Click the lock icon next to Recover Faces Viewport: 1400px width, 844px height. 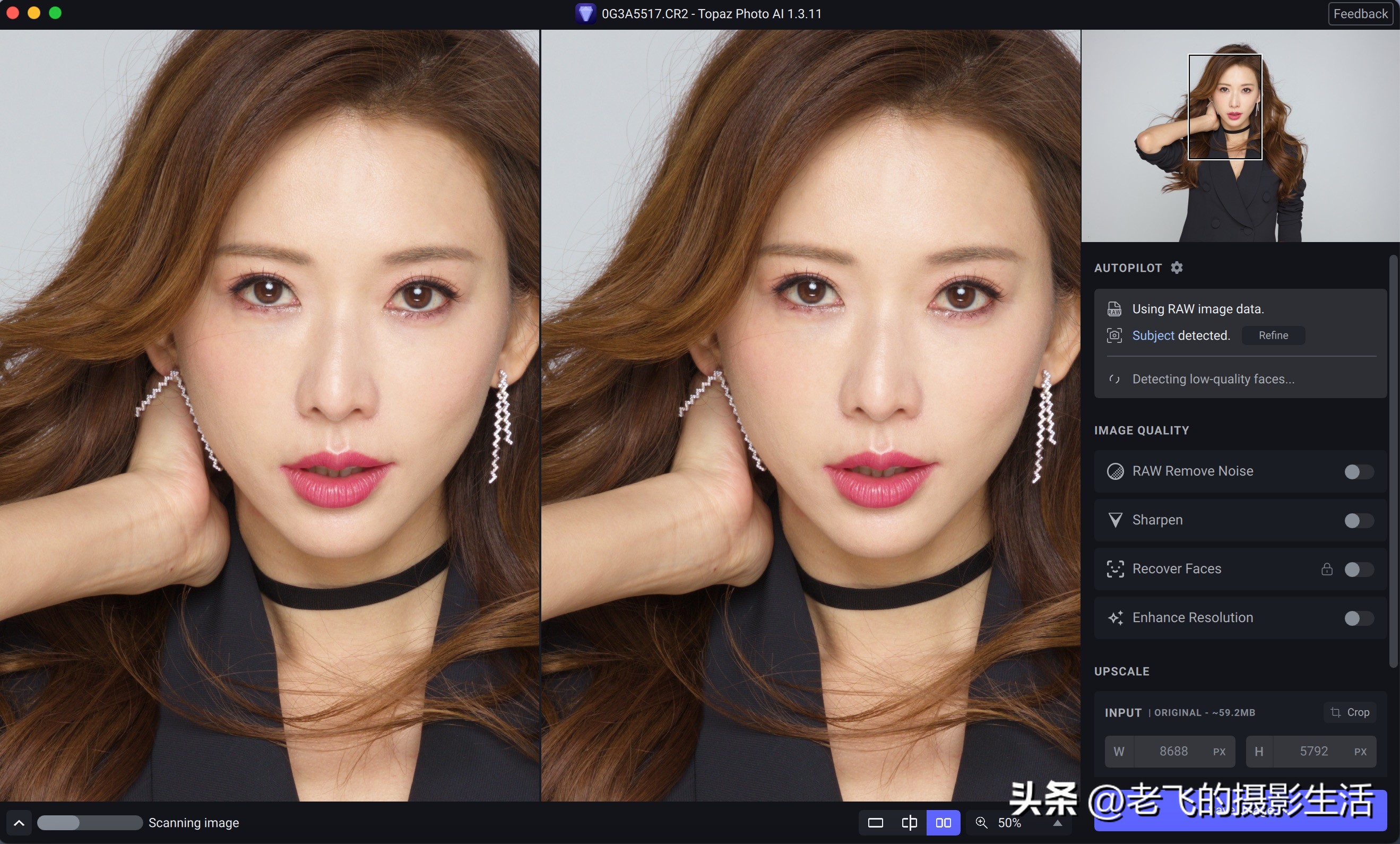1327,570
